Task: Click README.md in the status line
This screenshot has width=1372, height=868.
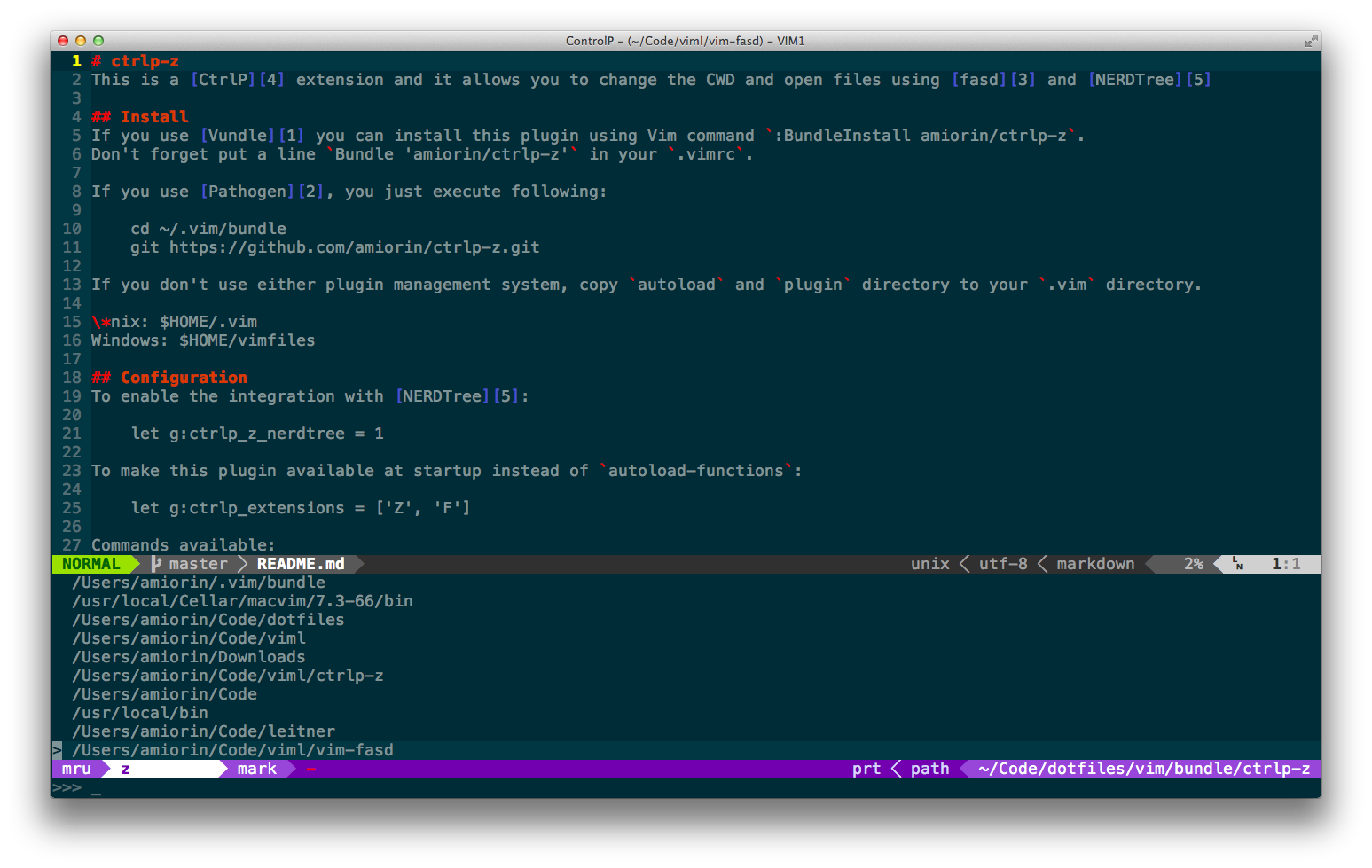Action: (x=301, y=564)
